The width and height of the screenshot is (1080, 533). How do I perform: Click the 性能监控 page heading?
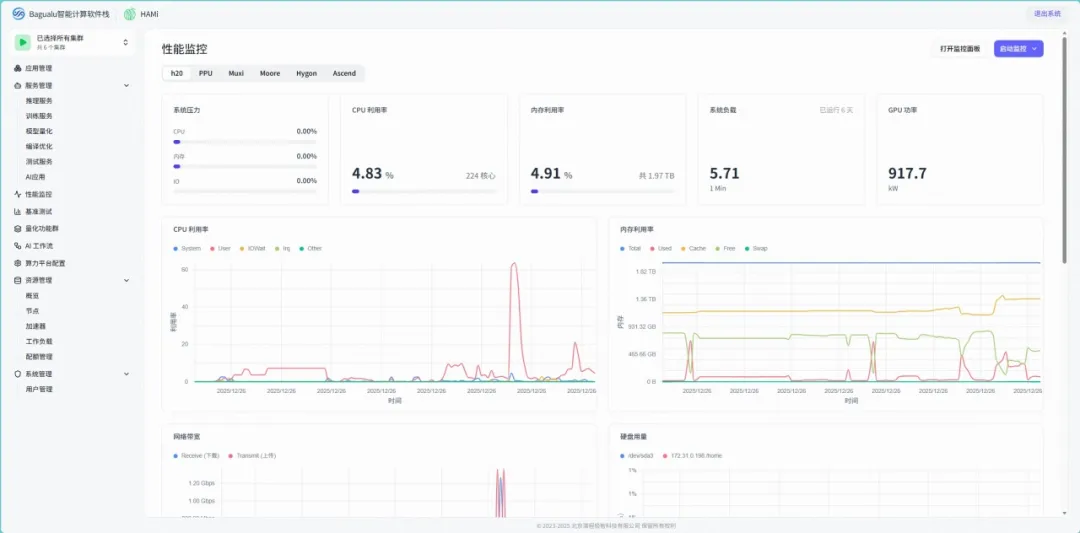tap(185, 49)
